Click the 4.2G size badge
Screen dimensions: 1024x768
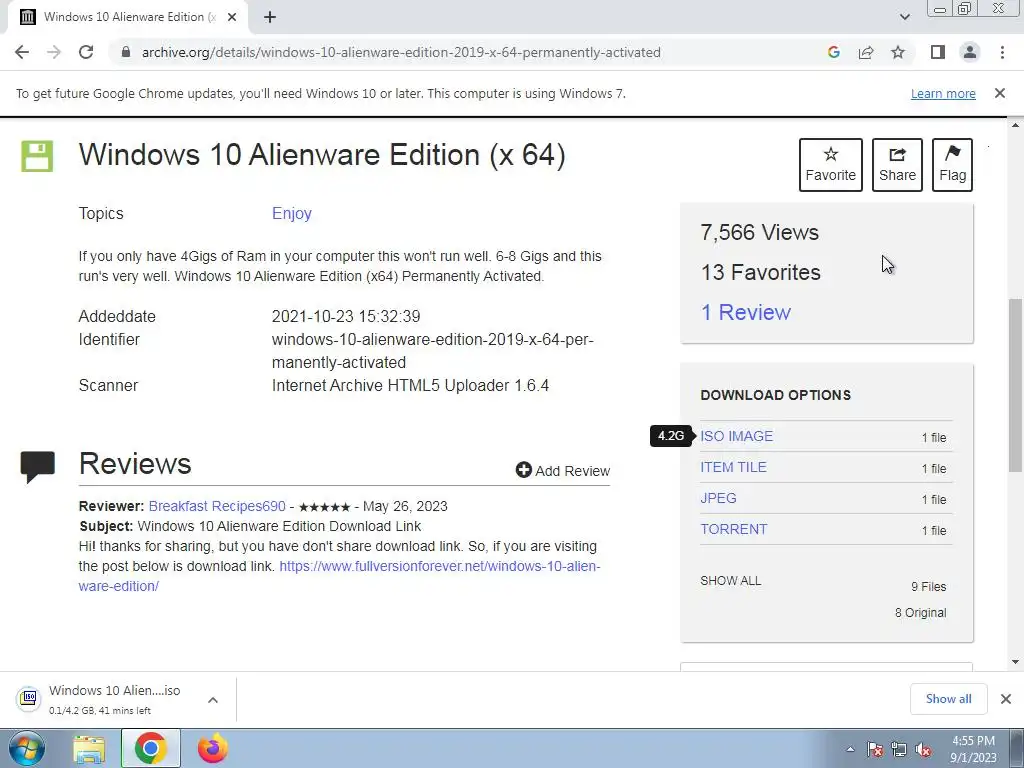click(671, 436)
